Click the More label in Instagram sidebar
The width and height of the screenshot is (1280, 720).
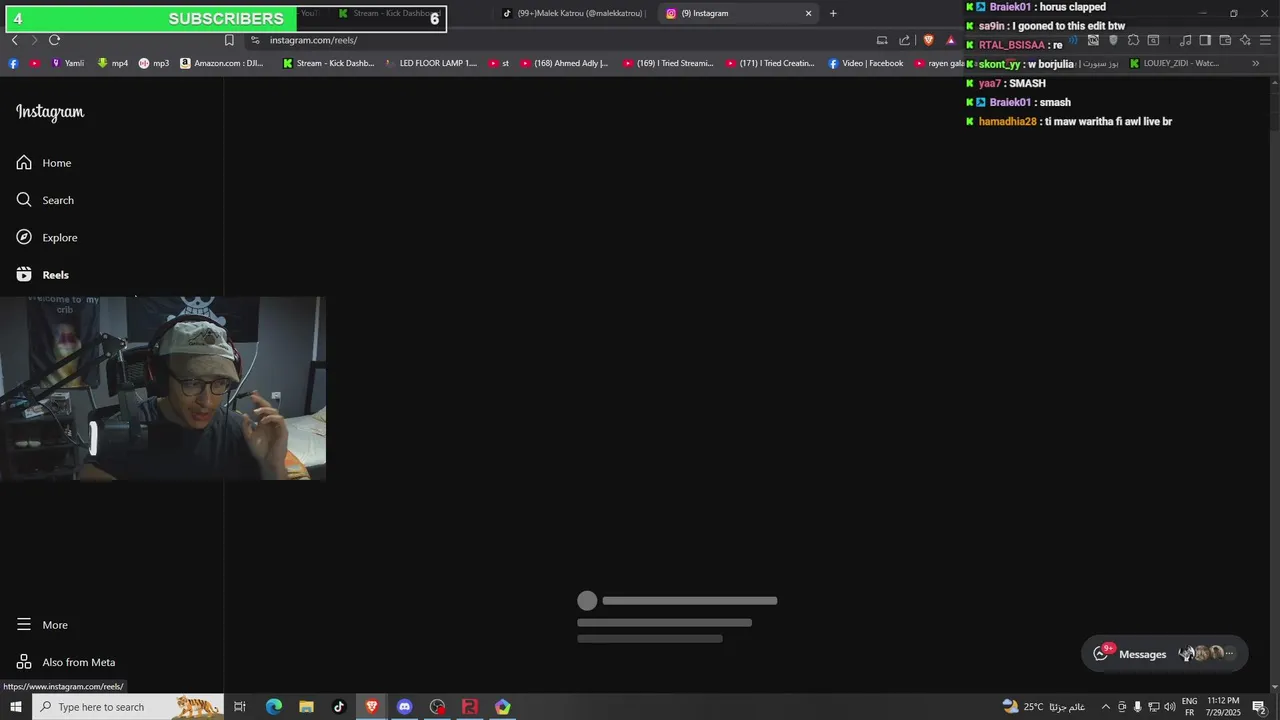click(x=55, y=625)
